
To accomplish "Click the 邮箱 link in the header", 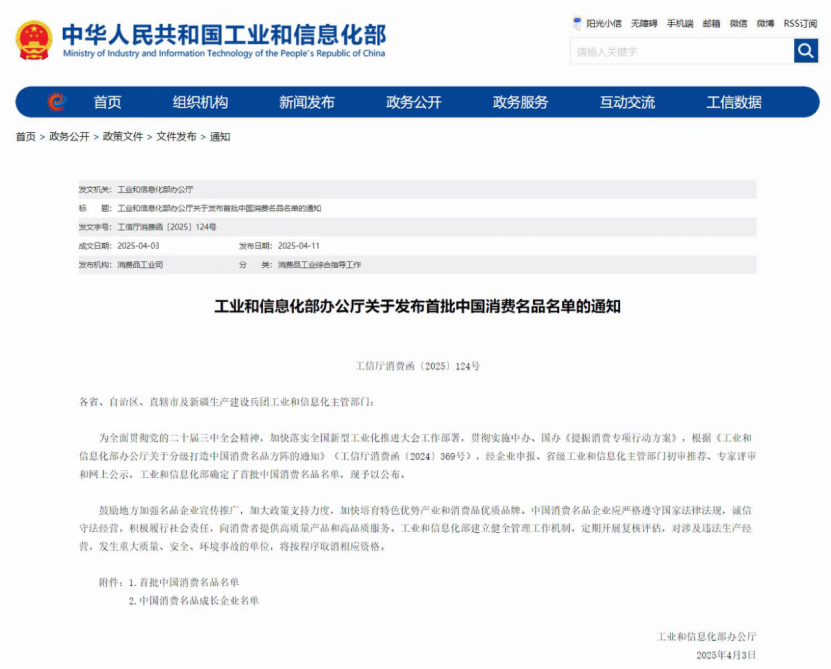I will pos(711,23).
